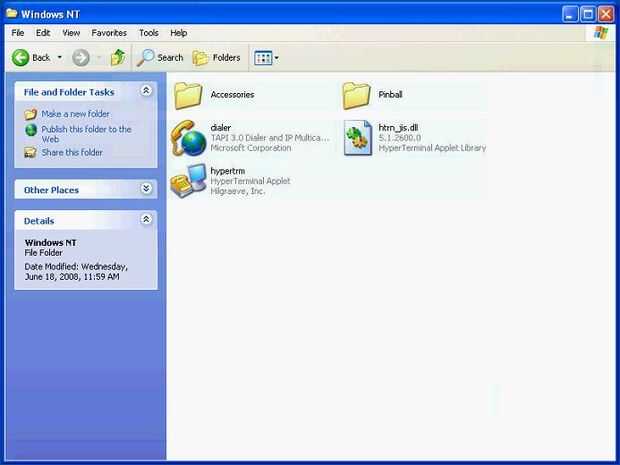Select the Pinball folder icon
The width and height of the screenshot is (620, 465).
click(356, 95)
